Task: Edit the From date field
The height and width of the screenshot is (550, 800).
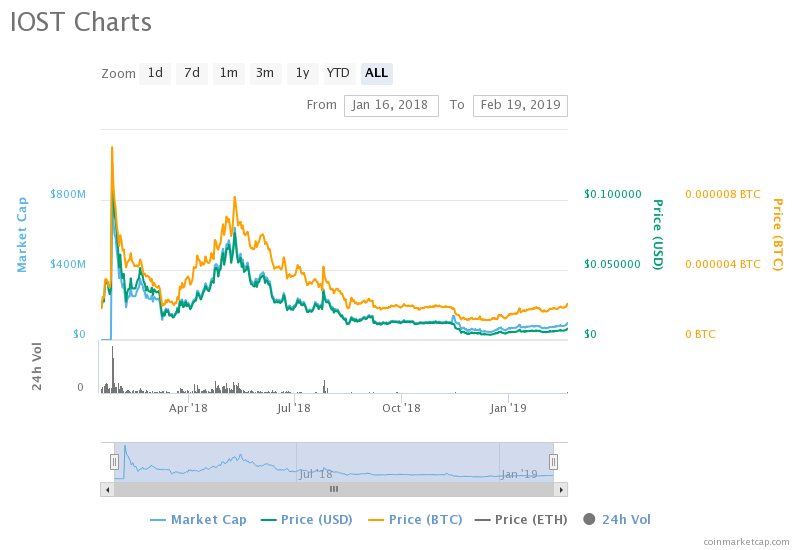Action: point(391,106)
